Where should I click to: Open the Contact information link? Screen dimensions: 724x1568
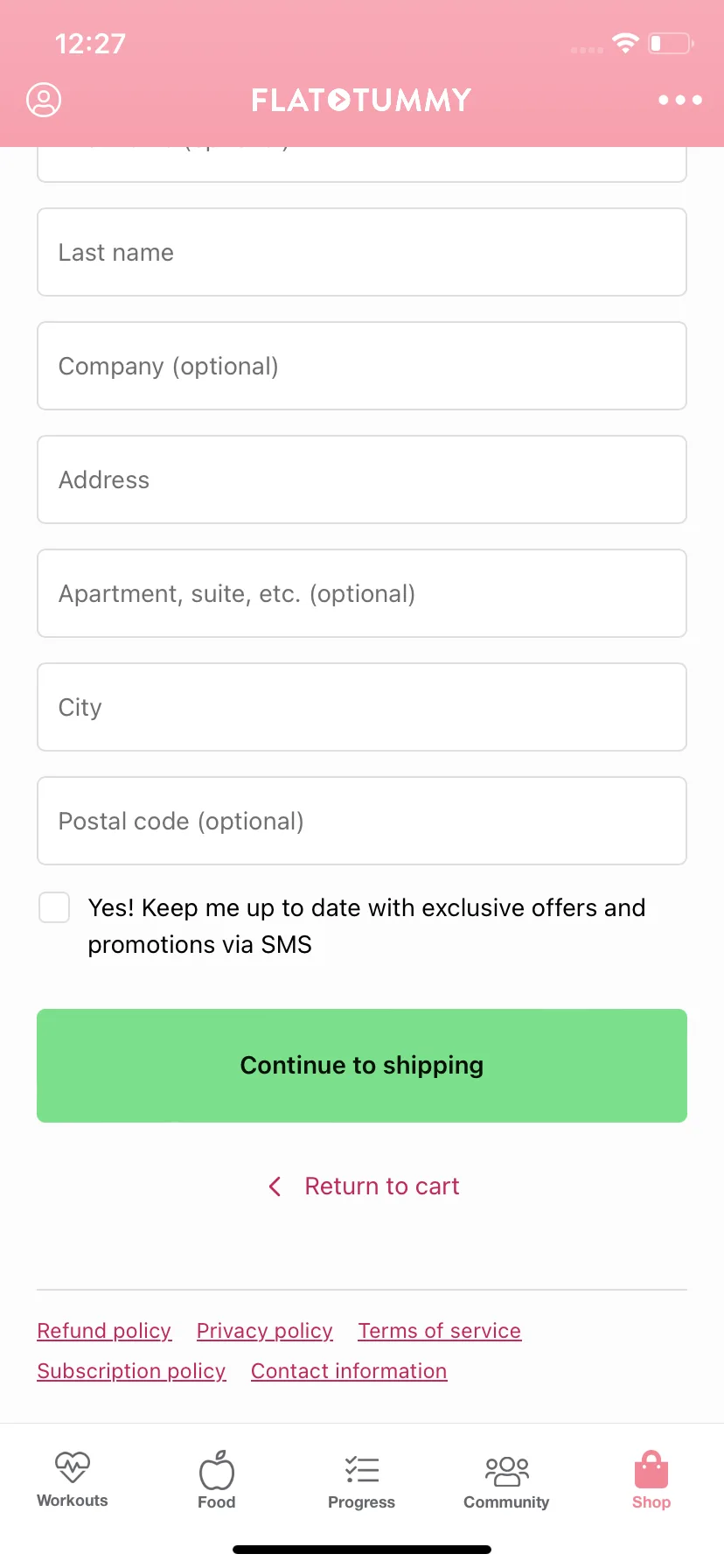349,1371
